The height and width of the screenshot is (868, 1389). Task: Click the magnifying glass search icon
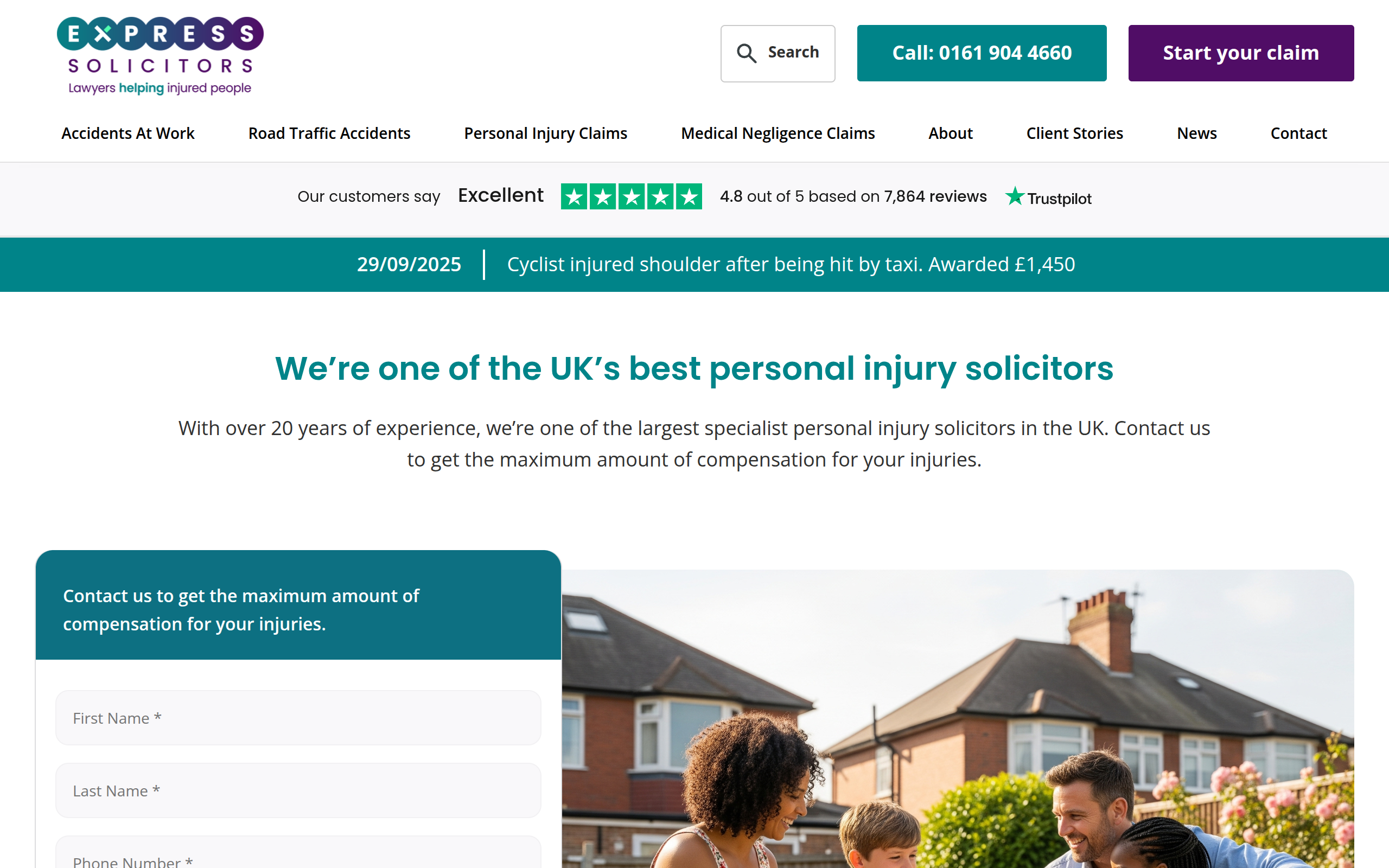pos(746,53)
